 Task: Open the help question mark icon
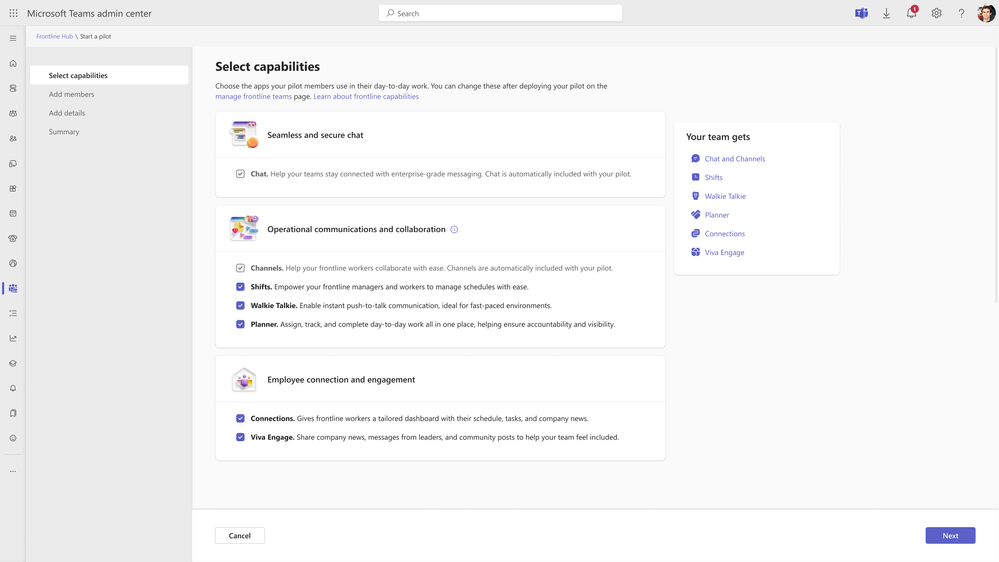(961, 13)
